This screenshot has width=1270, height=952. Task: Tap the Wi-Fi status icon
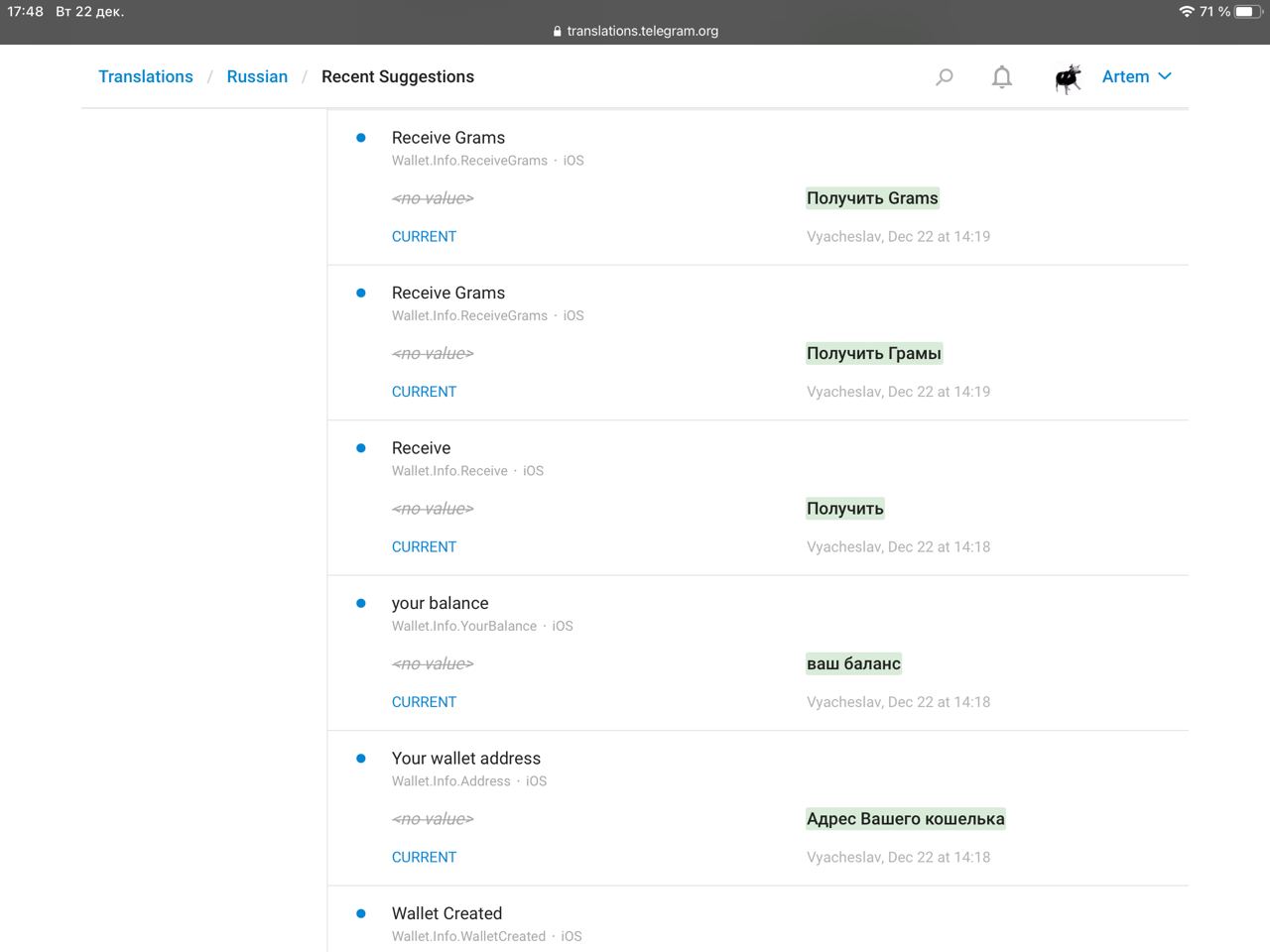pos(1187,12)
